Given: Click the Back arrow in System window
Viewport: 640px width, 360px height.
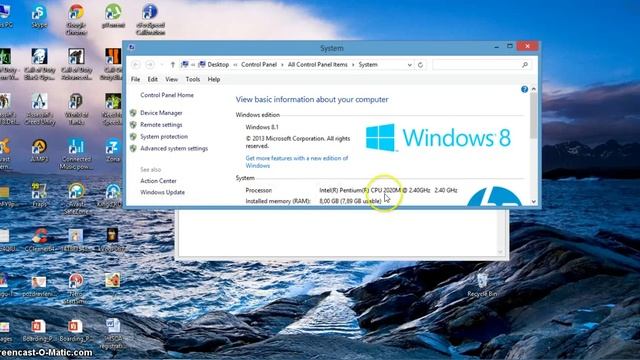Looking at the screenshot, I should click(136, 64).
